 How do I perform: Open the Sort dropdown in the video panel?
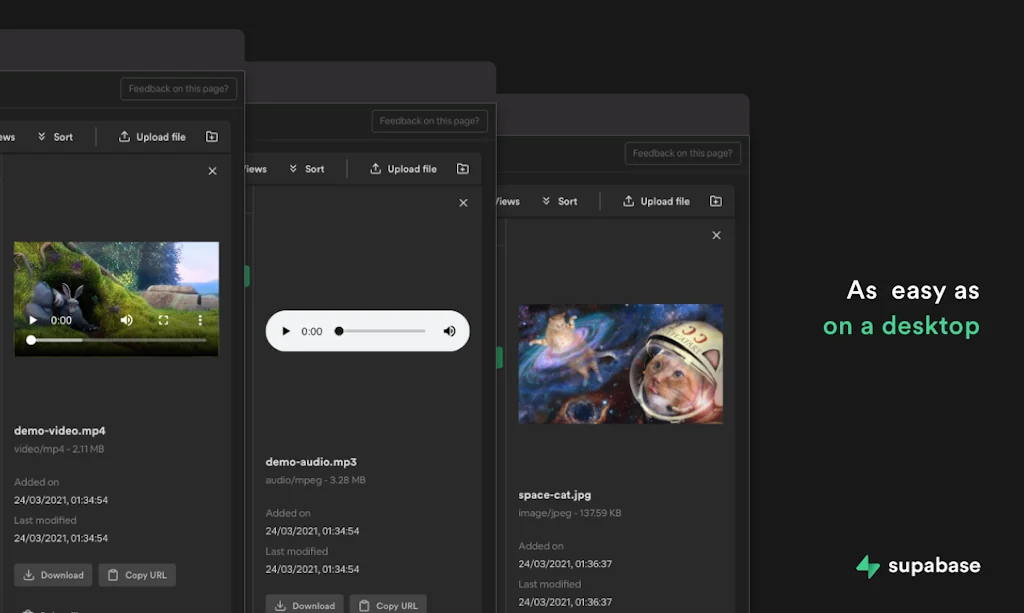coord(57,136)
